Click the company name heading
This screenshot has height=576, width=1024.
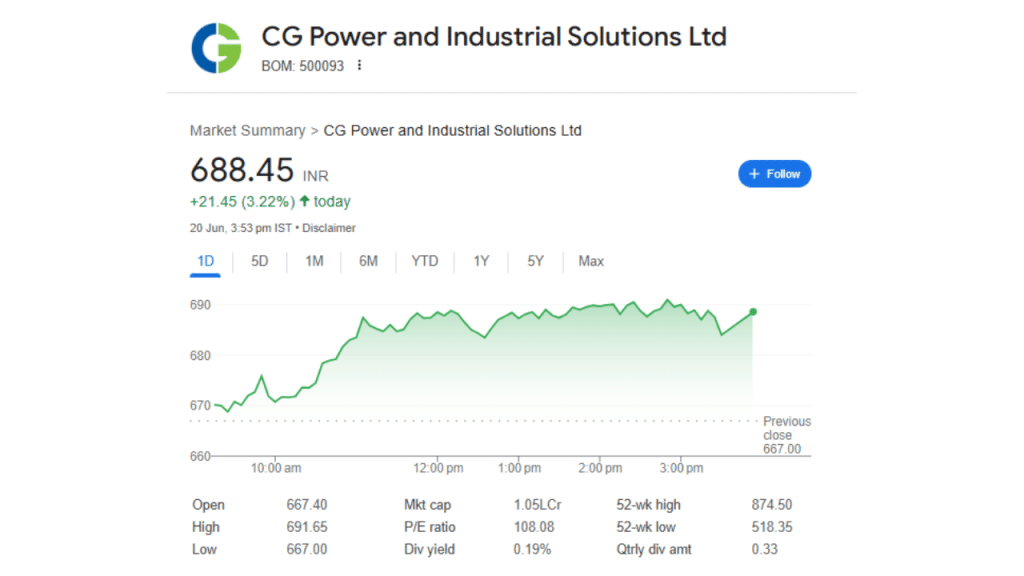click(494, 37)
